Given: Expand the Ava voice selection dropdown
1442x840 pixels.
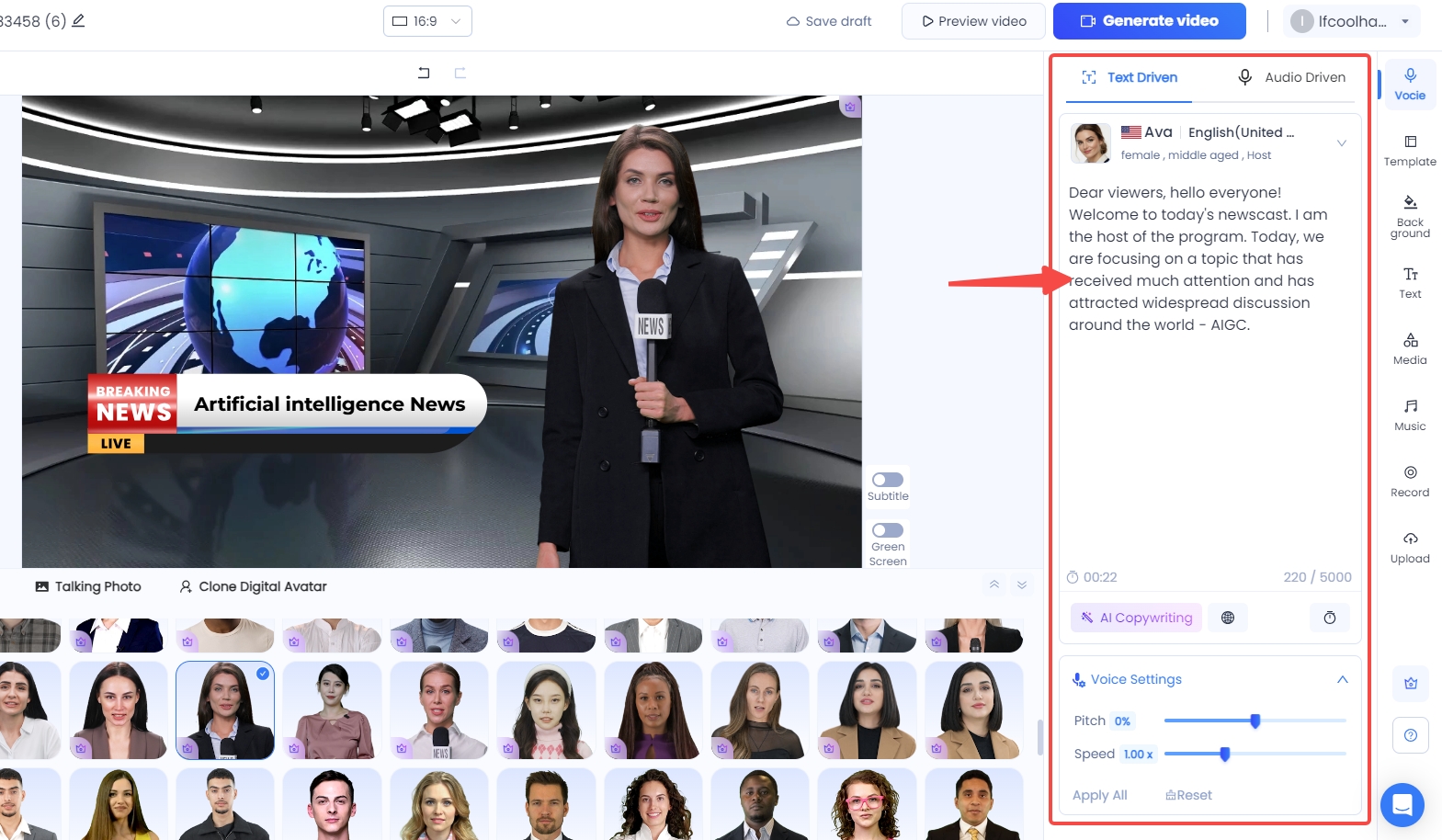Looking at the screenshot, I should click(1341, 142).
